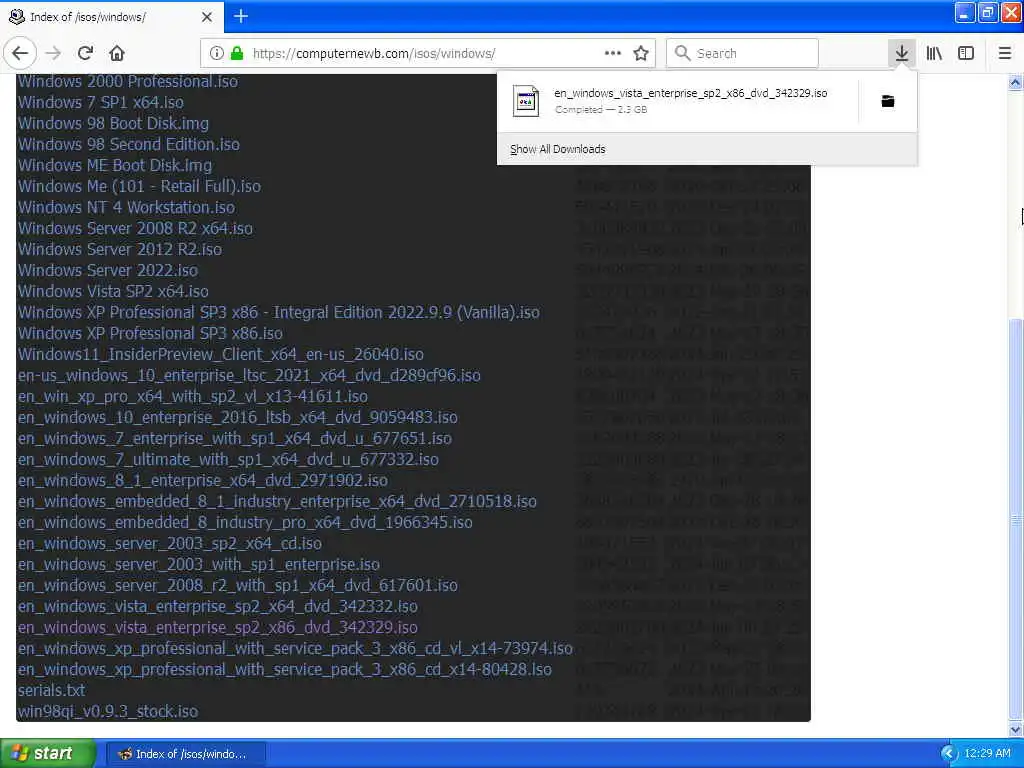This screenshot has width=1024, height=768.
Task: Open containing folder for downloaded Vista ISO
Action: 888,101
